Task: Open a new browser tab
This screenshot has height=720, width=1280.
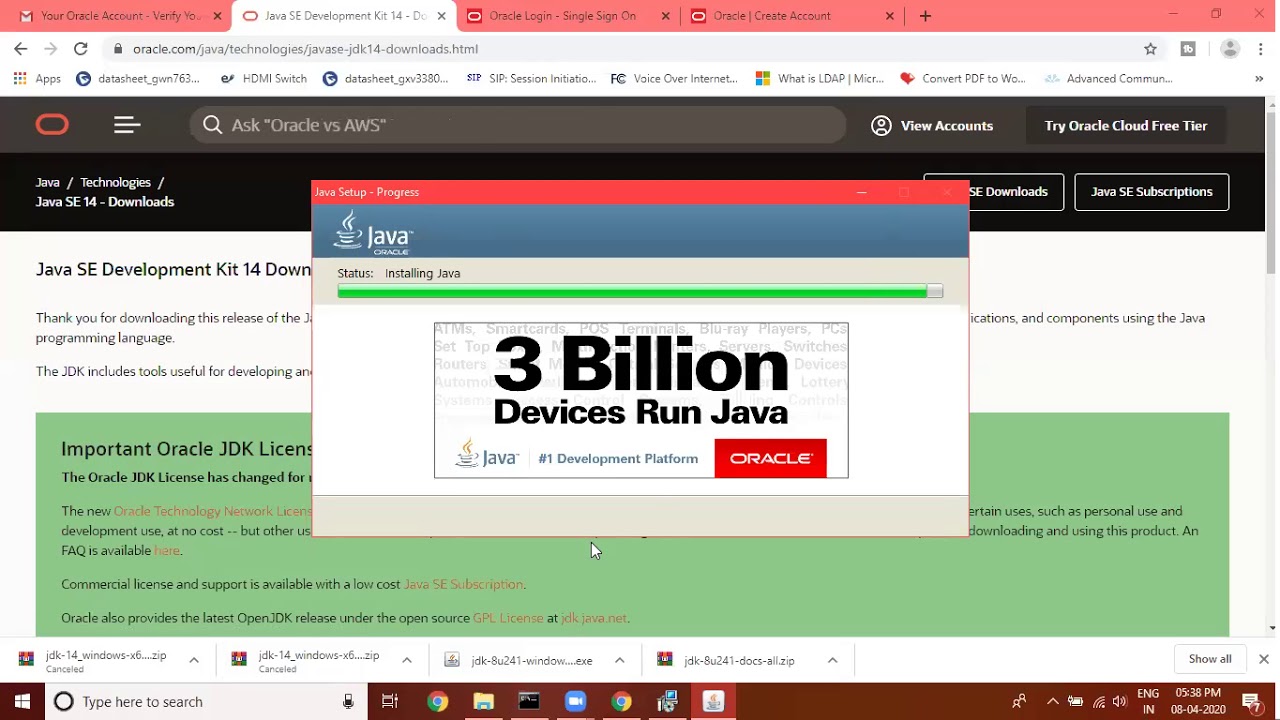Action: click(x=925, y=15)
